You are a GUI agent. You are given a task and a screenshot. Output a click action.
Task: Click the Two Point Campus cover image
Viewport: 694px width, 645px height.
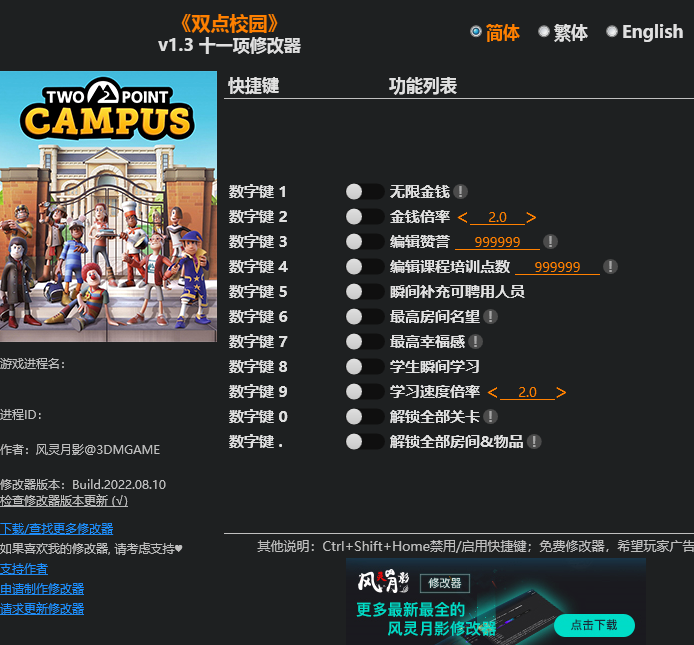[x=108, y=206]
